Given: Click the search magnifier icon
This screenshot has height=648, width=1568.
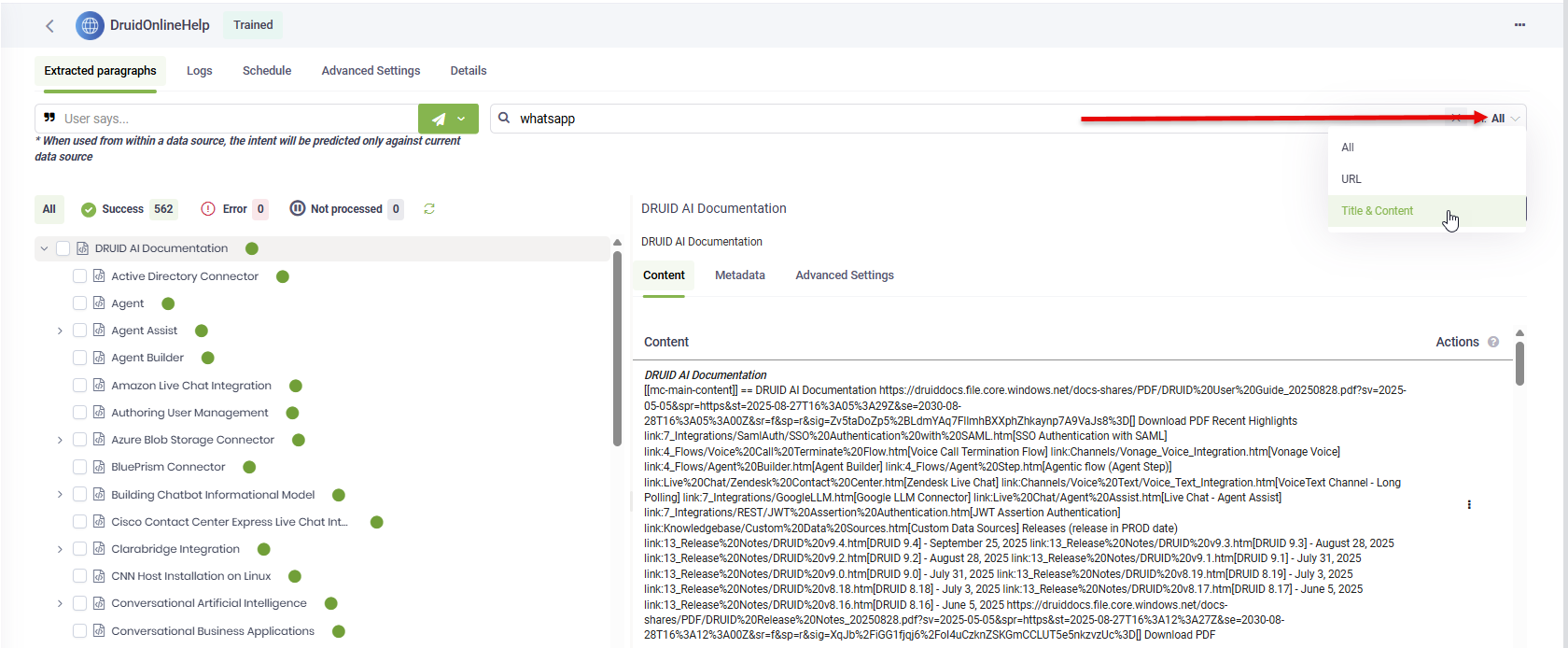Looking at the screenshot, I should coord(505,119).
